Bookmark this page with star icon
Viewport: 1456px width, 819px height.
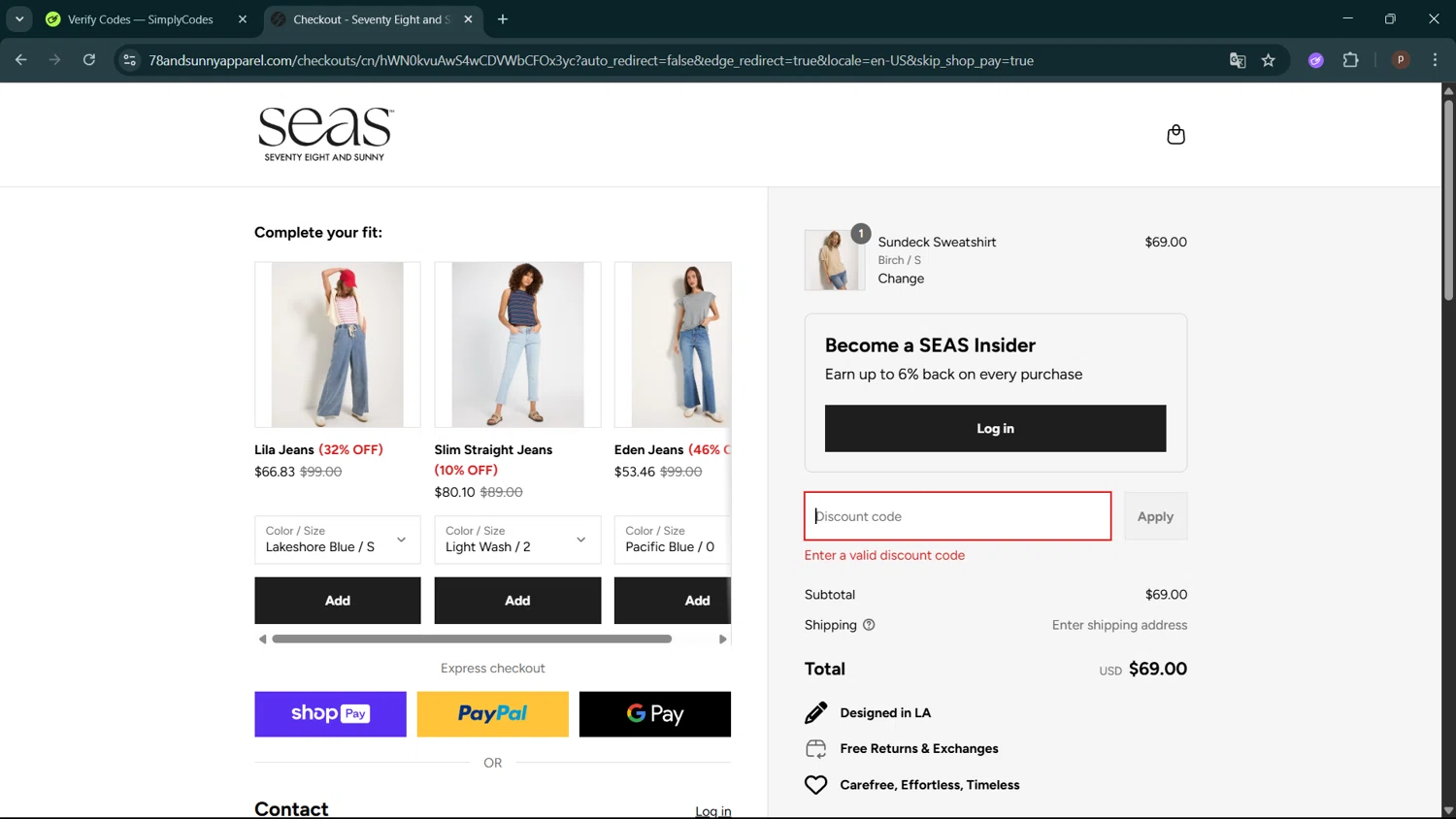pyautogui.click(x=1269, y=60)
